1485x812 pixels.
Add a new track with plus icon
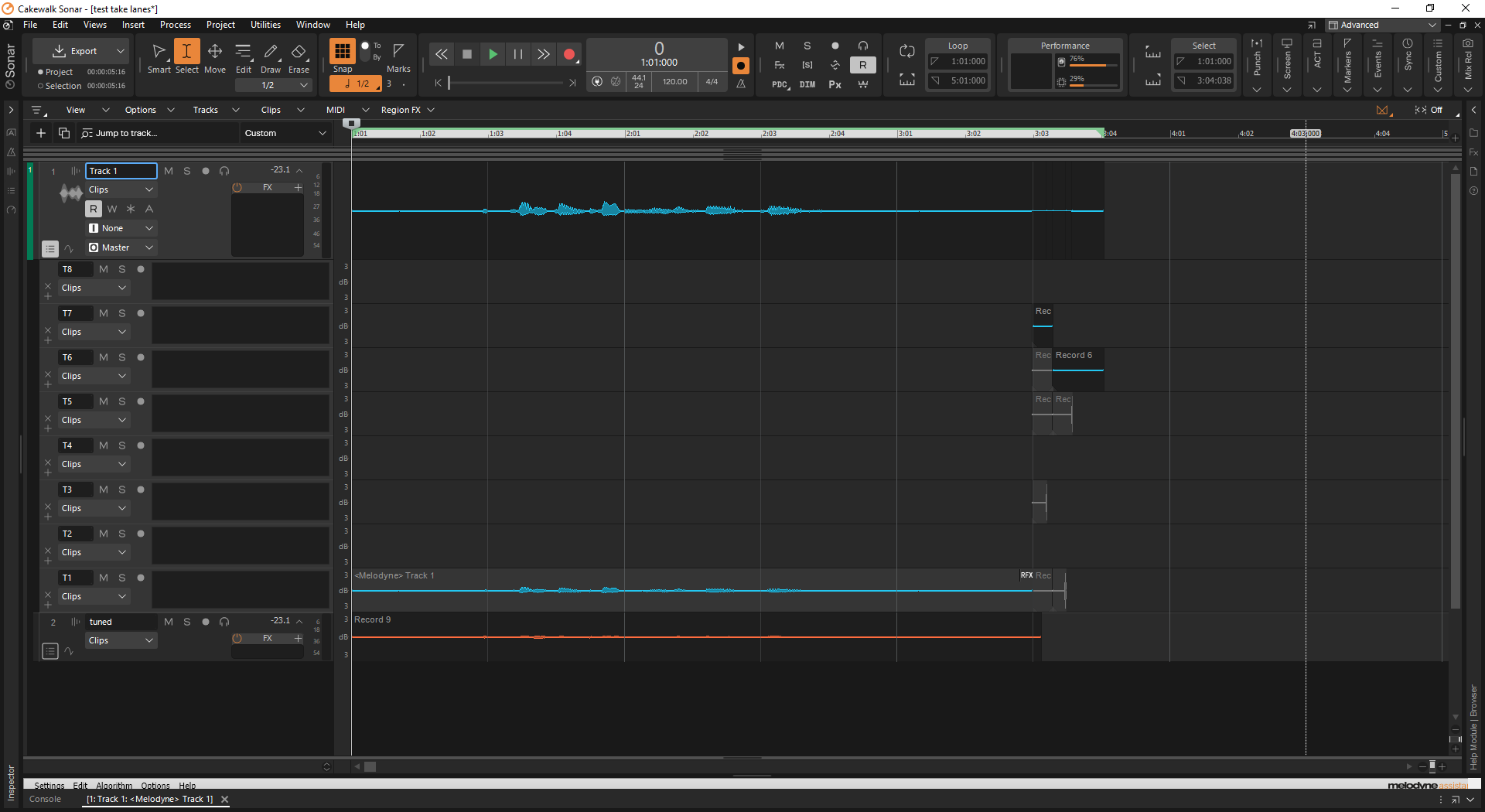(x=41, y=133)
